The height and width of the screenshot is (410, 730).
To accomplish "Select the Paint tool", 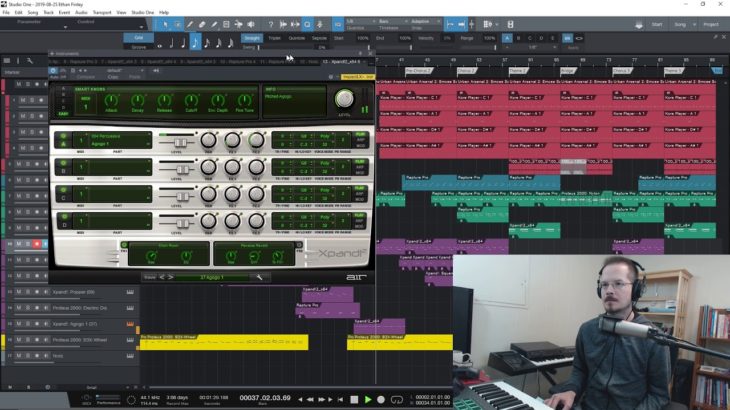I will pyautogui.click(x=214, y=24).
